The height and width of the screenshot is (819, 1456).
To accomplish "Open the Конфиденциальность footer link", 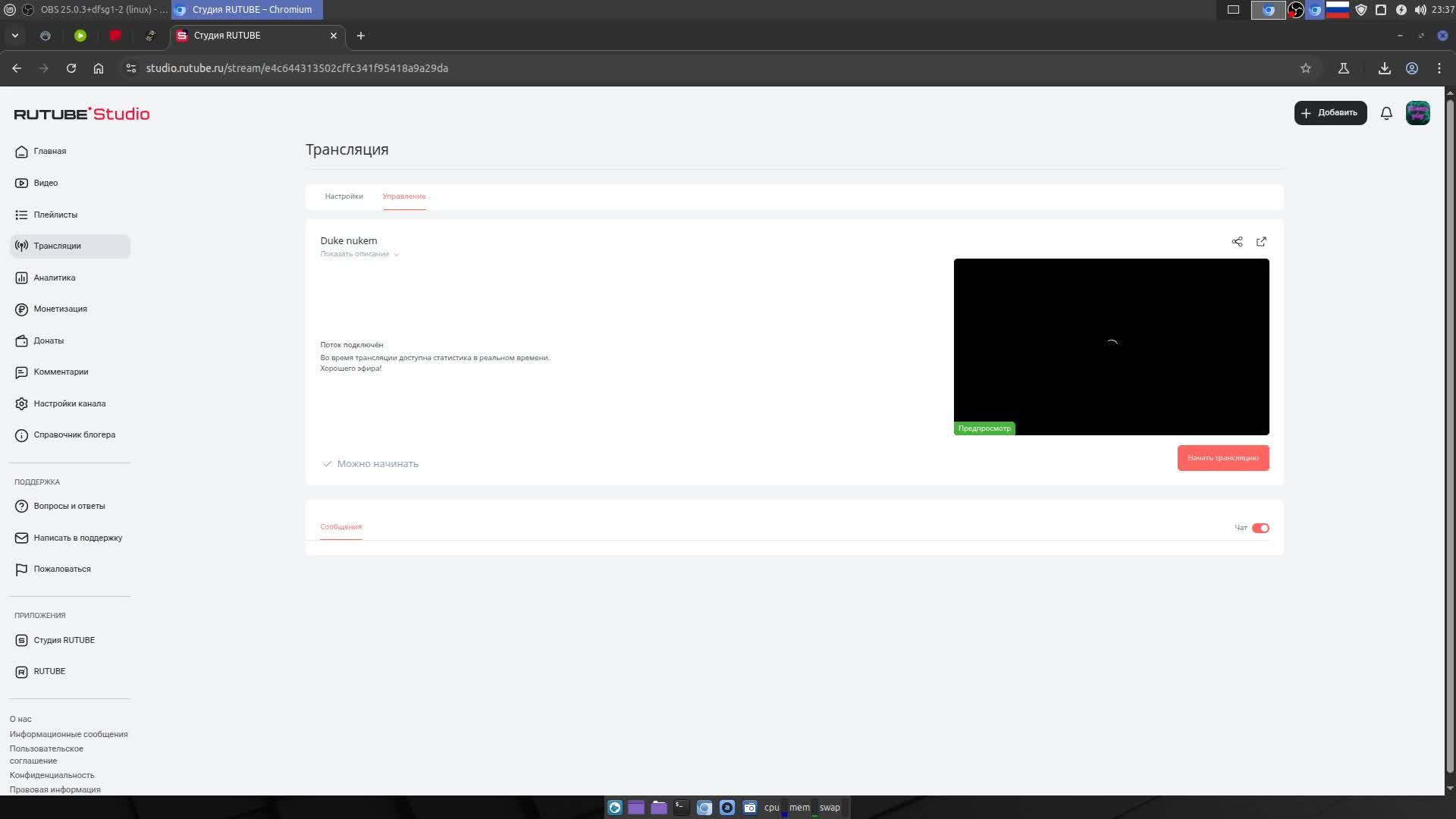I will [x=52, y=775].
